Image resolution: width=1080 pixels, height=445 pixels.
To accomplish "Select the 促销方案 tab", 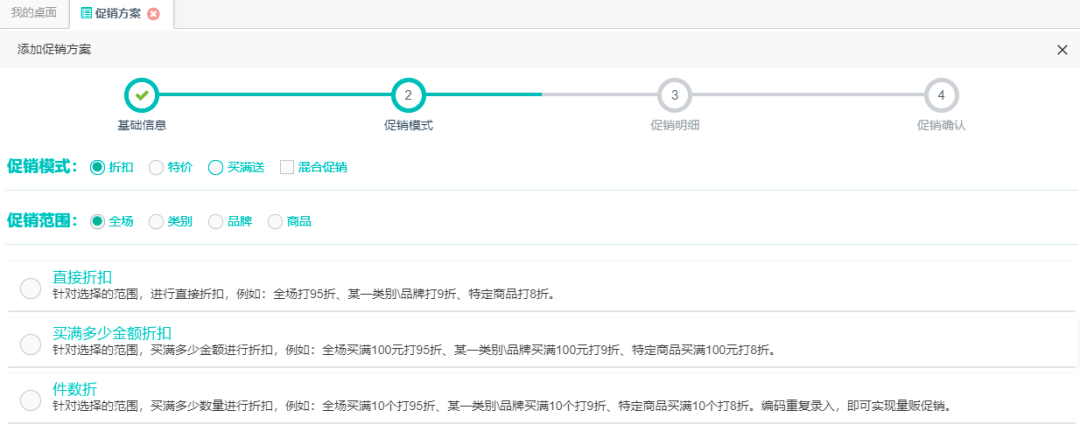I will point(118,14).
